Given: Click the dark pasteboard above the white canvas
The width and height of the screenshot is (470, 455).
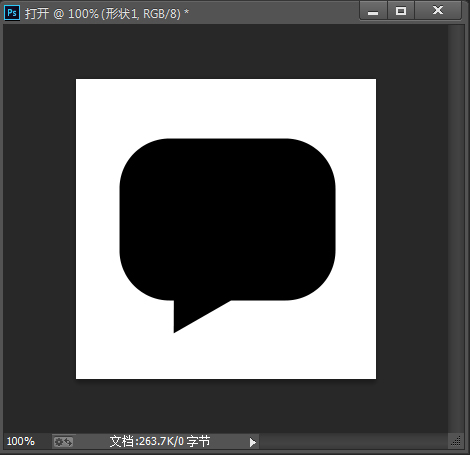Looking at the screenshot, I should pos(226,52).
